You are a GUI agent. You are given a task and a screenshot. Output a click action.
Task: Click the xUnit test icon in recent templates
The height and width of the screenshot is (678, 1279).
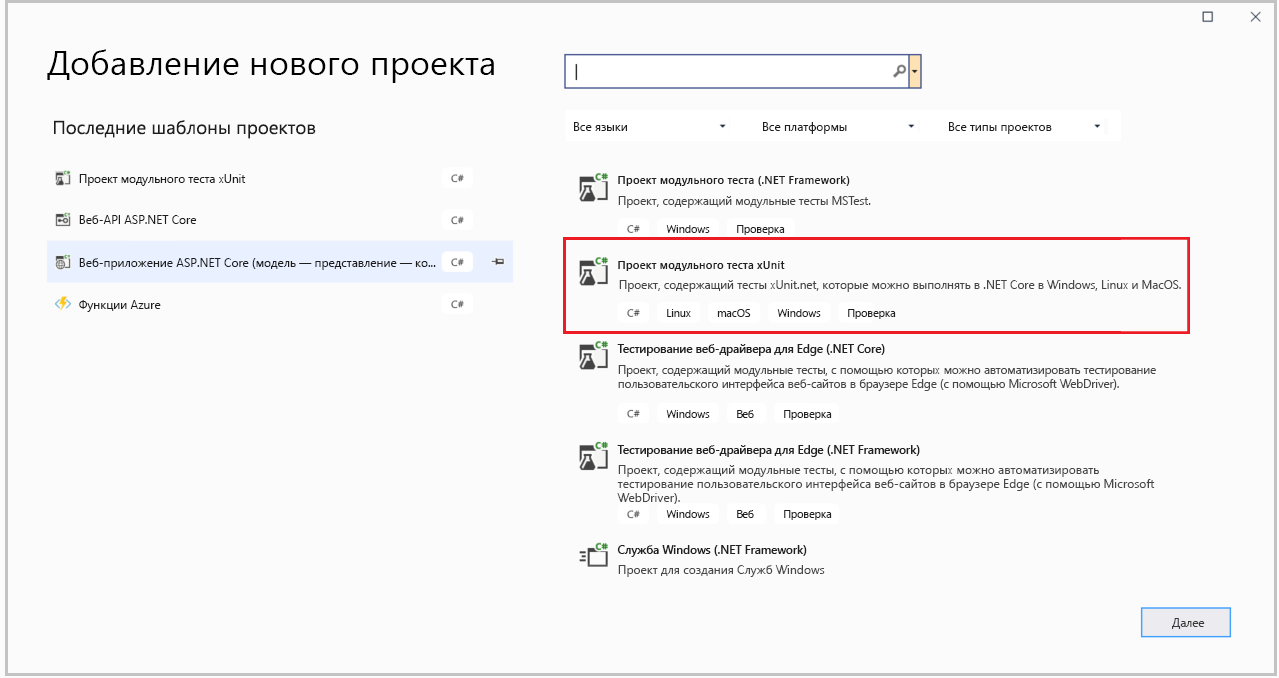[63, 179]
